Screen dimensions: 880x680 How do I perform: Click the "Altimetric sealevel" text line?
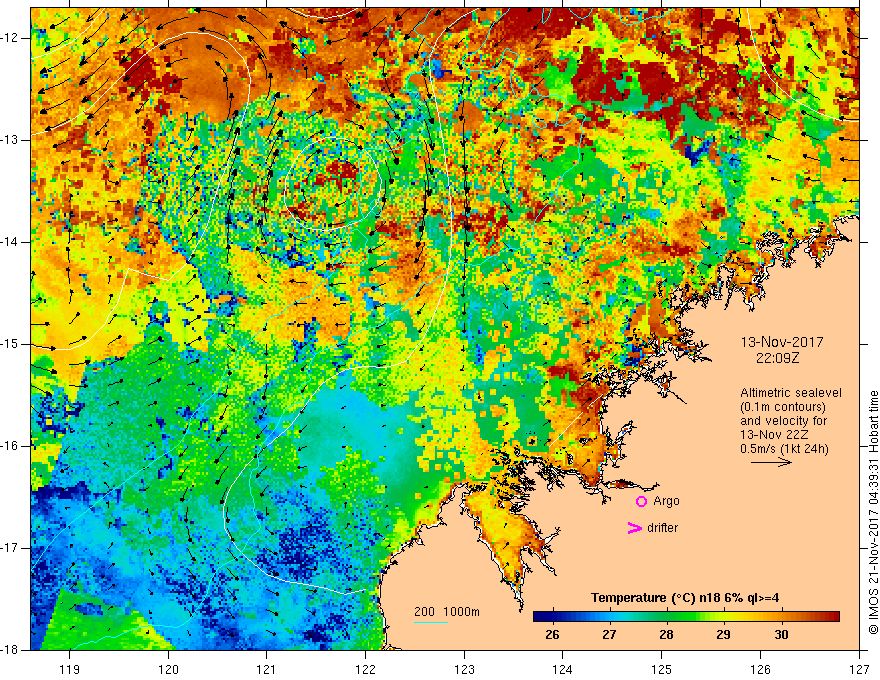[791, 393]
